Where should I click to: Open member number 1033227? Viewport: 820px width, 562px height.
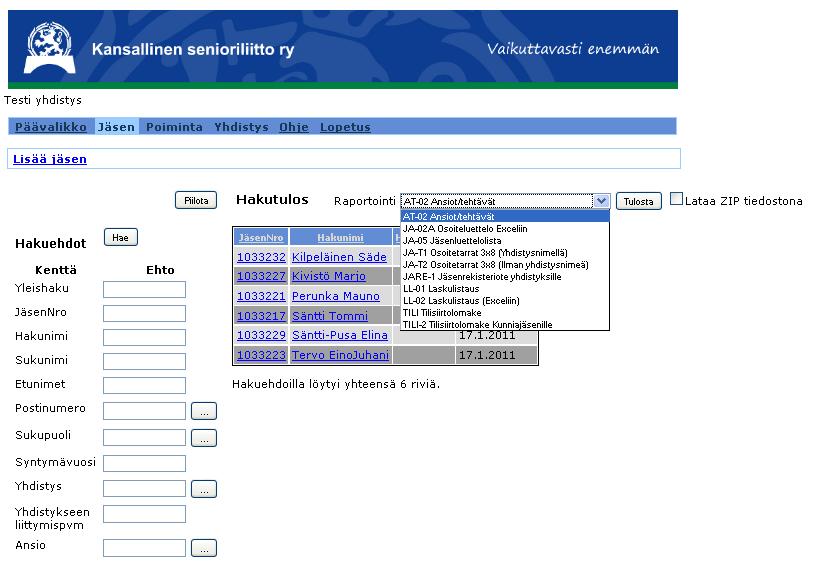click(x=261, y=276)
